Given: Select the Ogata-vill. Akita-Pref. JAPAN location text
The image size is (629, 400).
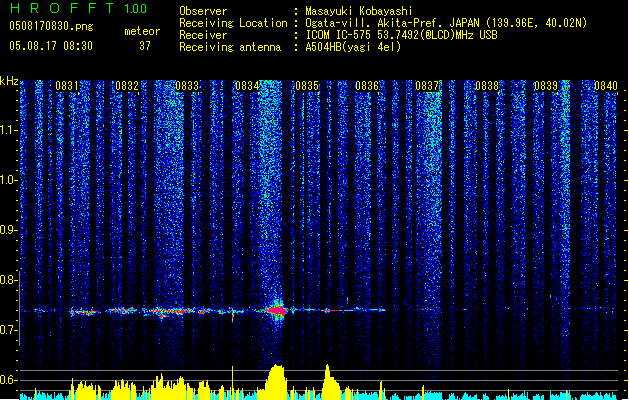Looking at the screenshot, I should pyautogui.click(x=446, y=23).
